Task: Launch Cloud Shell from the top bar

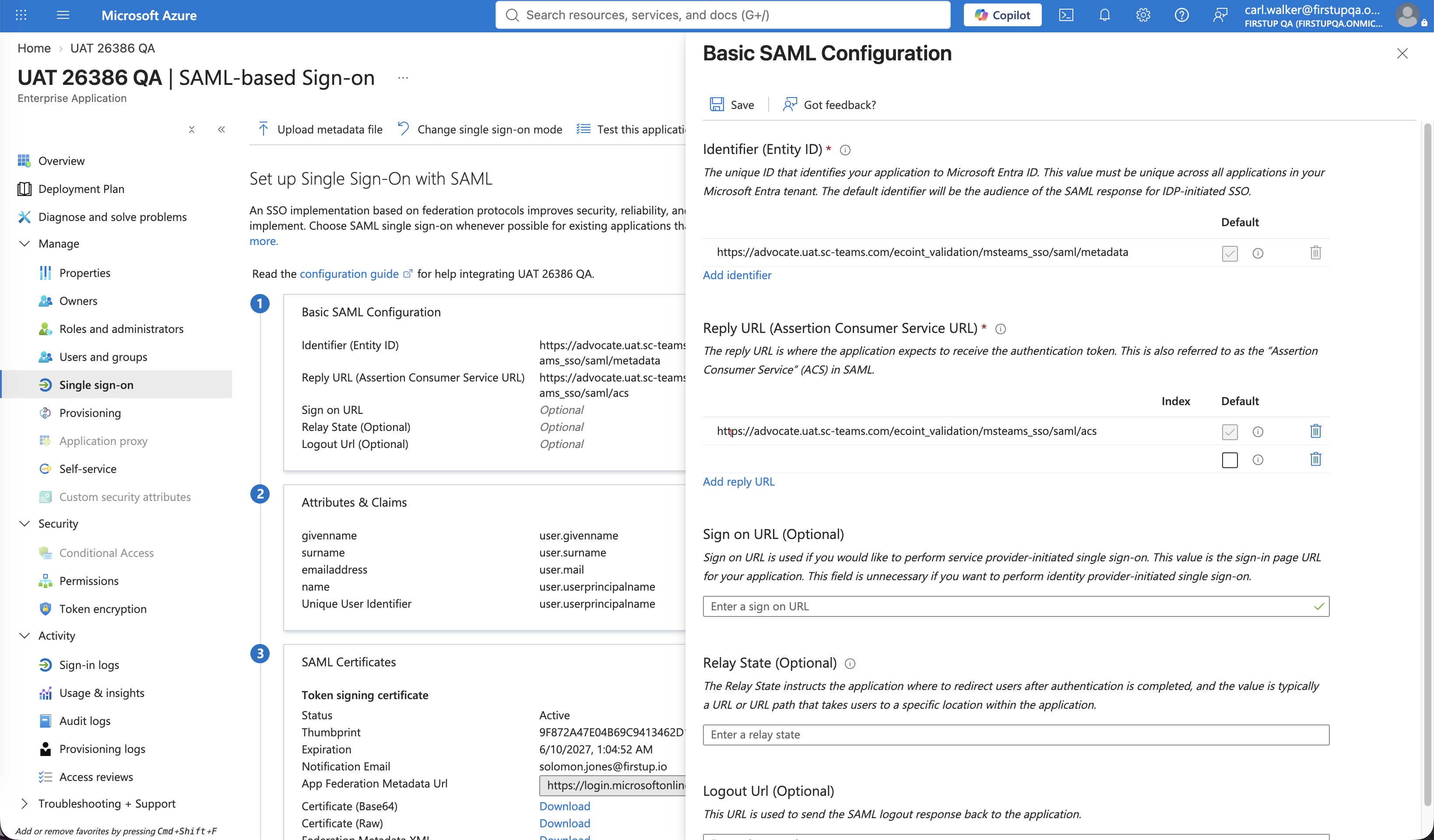Action: pos(1066,15)
